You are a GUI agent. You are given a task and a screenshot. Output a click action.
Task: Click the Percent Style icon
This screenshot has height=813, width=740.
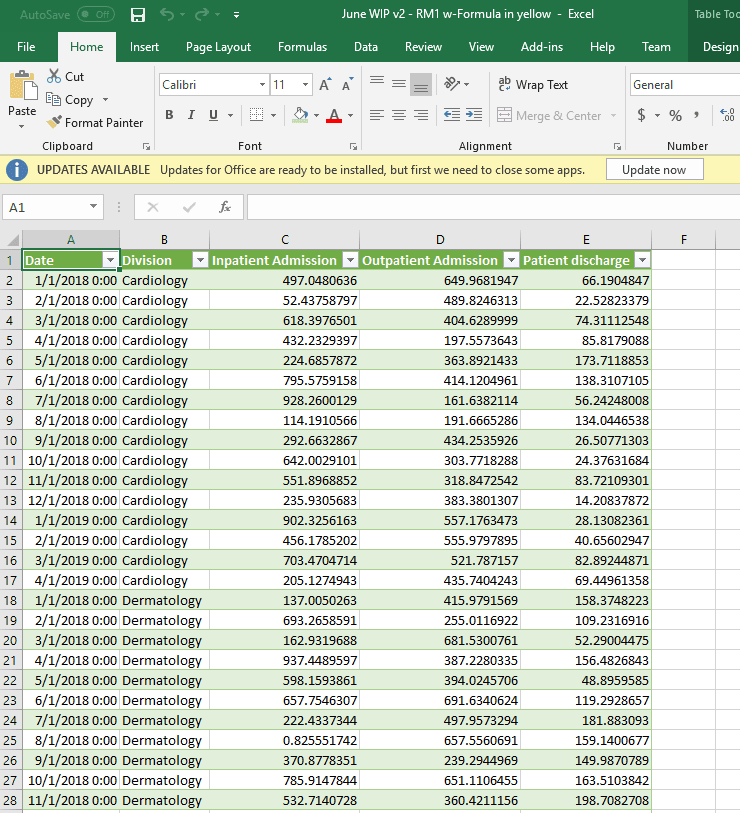(x=675, y=115)
